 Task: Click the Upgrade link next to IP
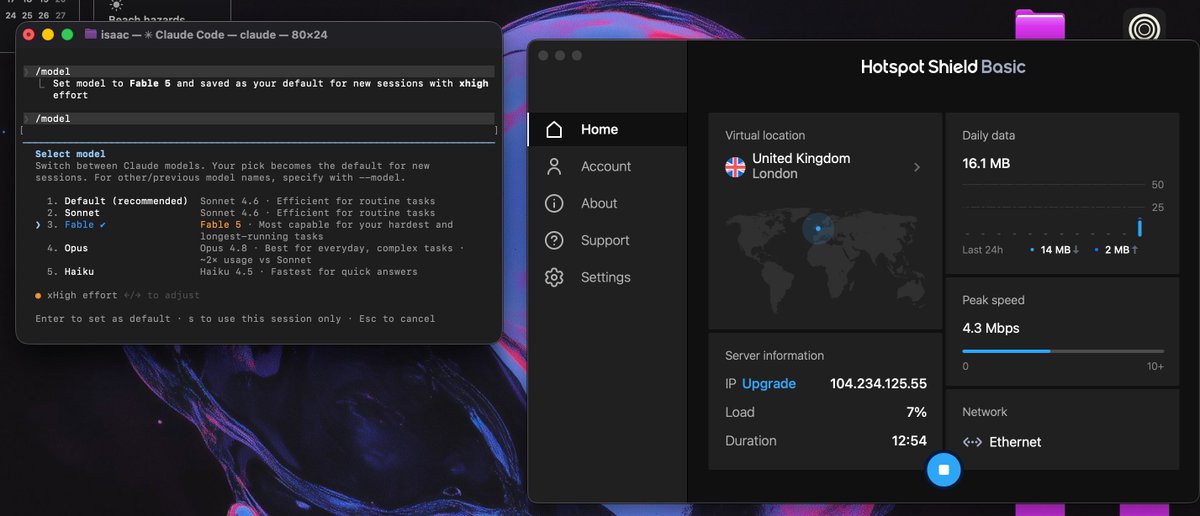pyautogui.click(x=769, y=384)
